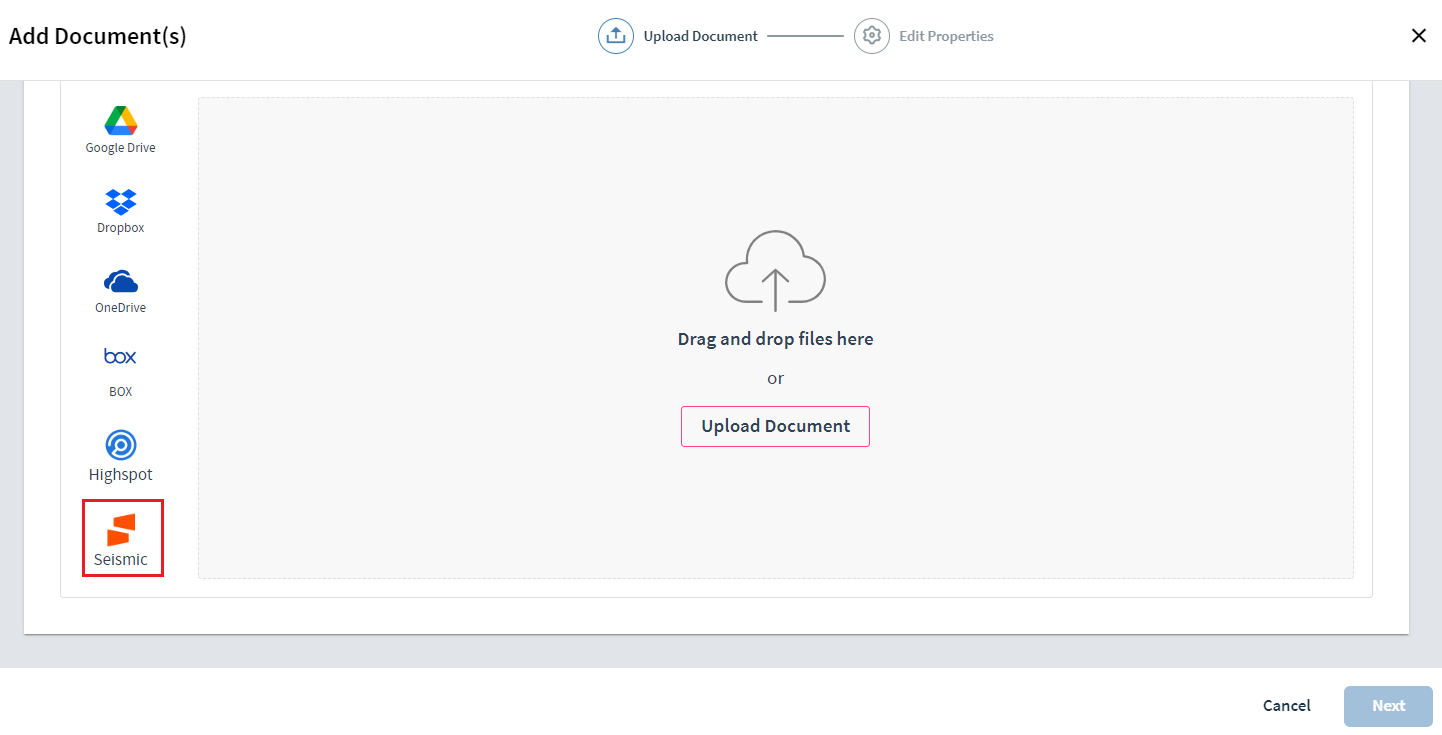The image size is (1442, 735).
Task: Click the 'Seismic' label text
Action: [x=121, y=560]
